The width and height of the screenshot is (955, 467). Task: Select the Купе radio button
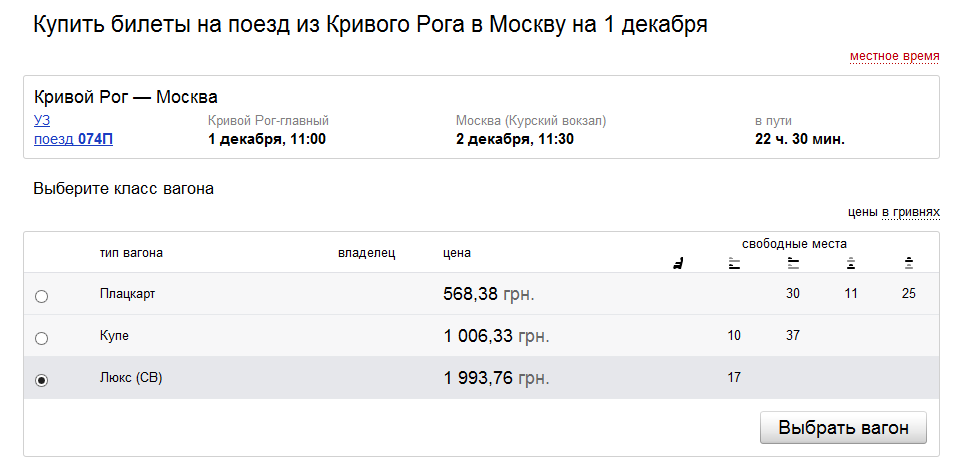click(41, 339)
